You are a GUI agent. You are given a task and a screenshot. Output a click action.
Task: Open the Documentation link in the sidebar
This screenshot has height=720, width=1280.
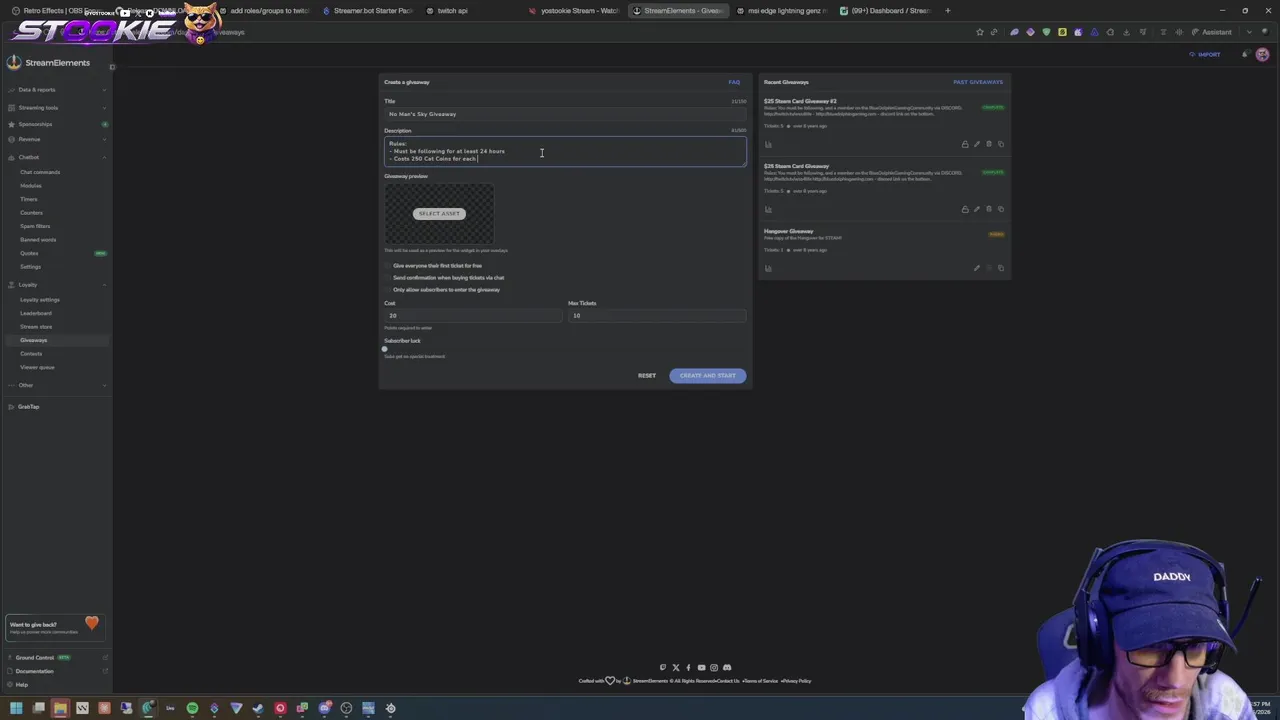[x=56, y=671]
